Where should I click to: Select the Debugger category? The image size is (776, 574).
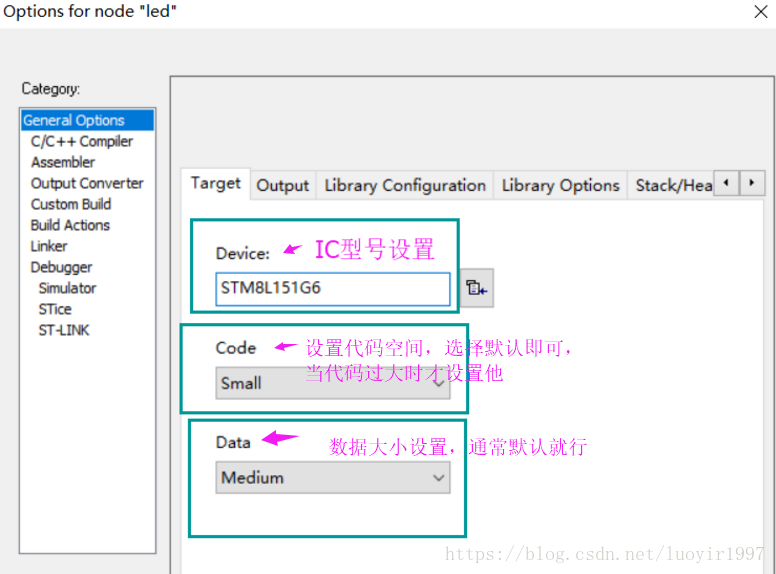point(61,268)
